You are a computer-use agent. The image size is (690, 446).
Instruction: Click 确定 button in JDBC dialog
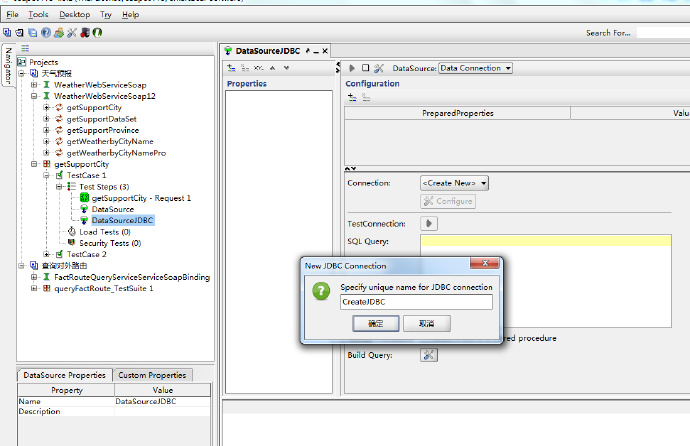pyautogui.click(x=376, y=323)
